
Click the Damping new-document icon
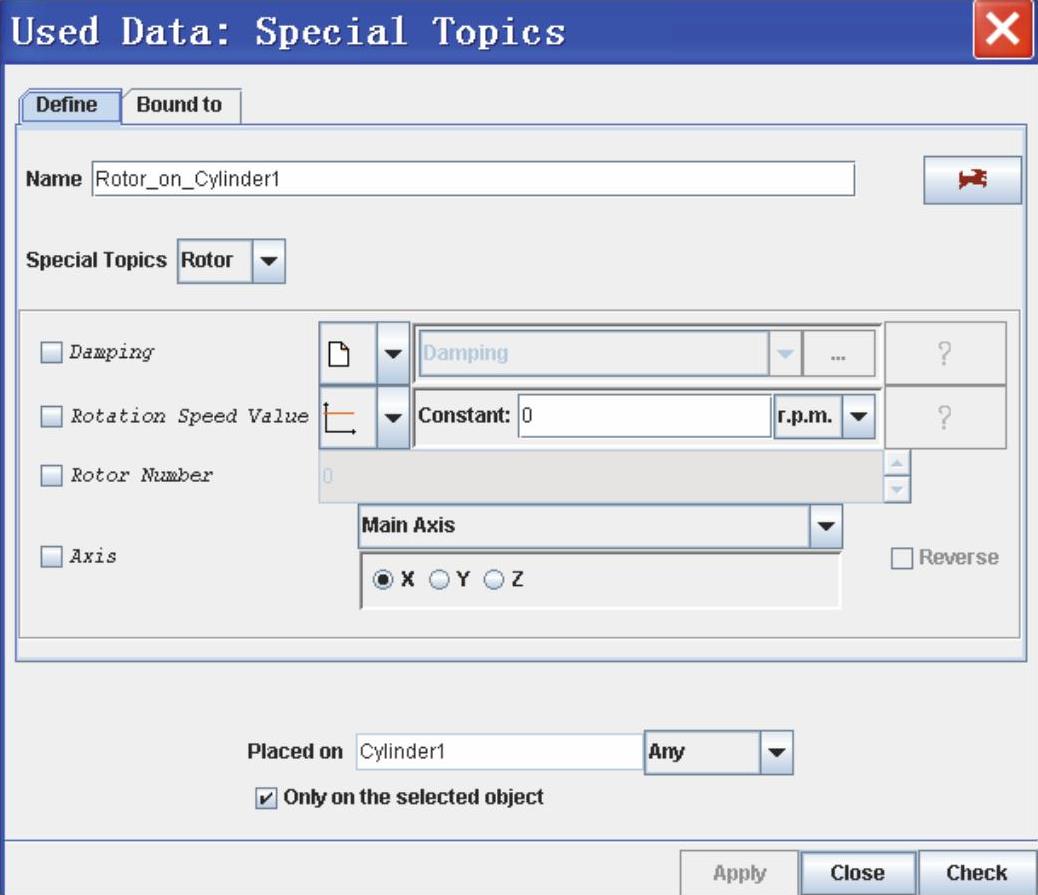point(339,353)
